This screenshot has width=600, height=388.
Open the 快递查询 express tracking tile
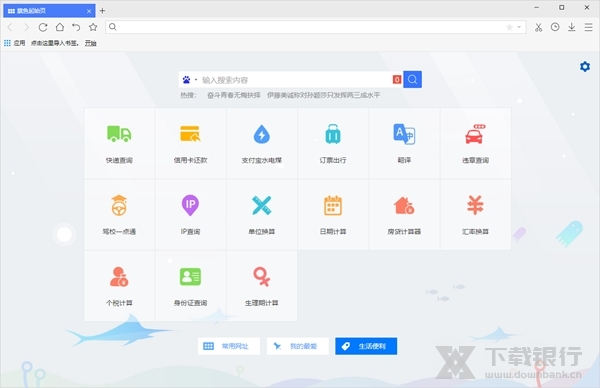(119, 143)
